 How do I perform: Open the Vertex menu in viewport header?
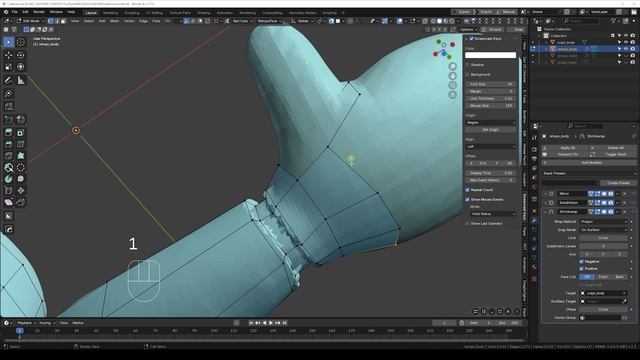tap(129, 21)
